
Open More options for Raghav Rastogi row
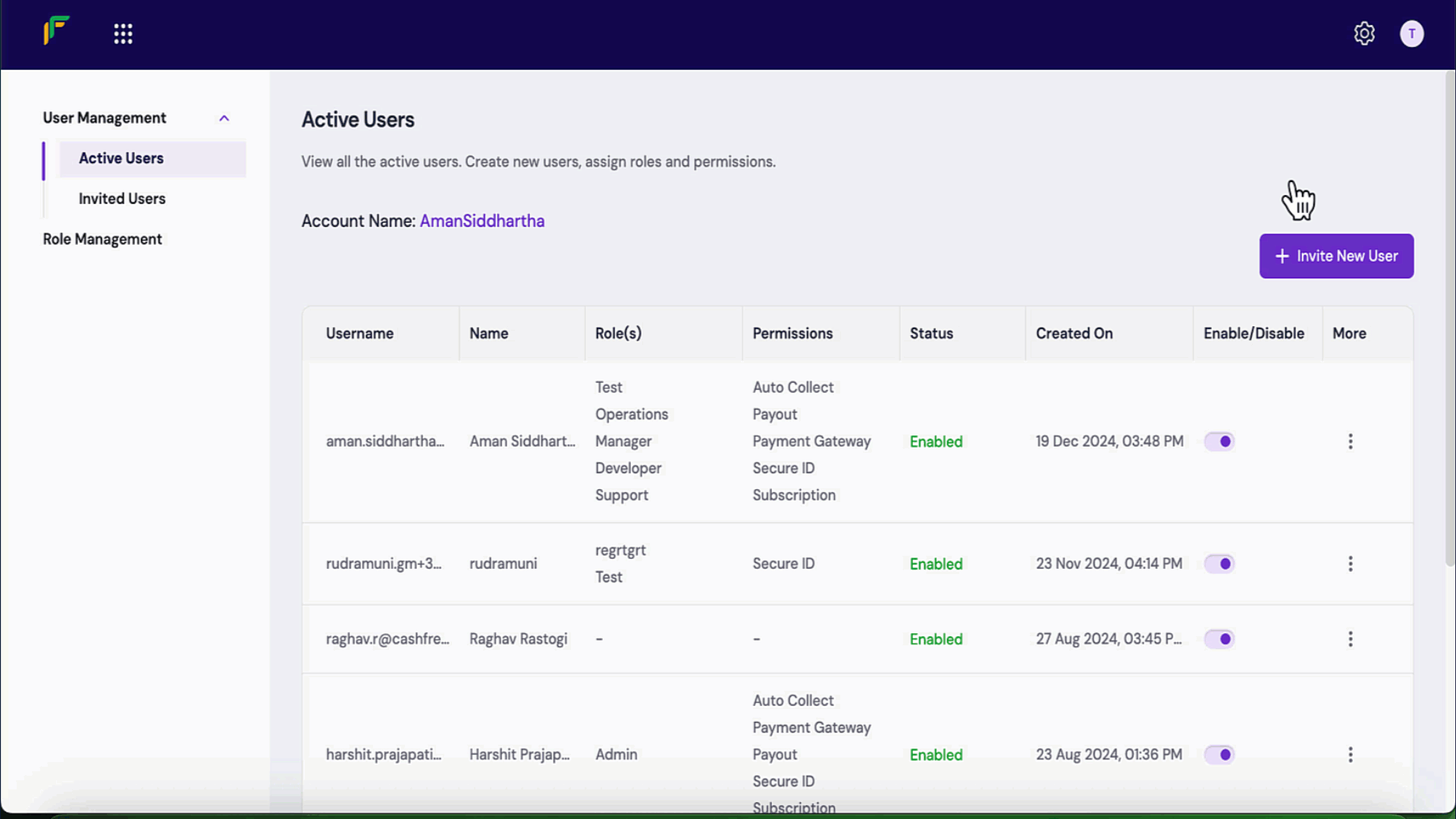click(1350, 639)
